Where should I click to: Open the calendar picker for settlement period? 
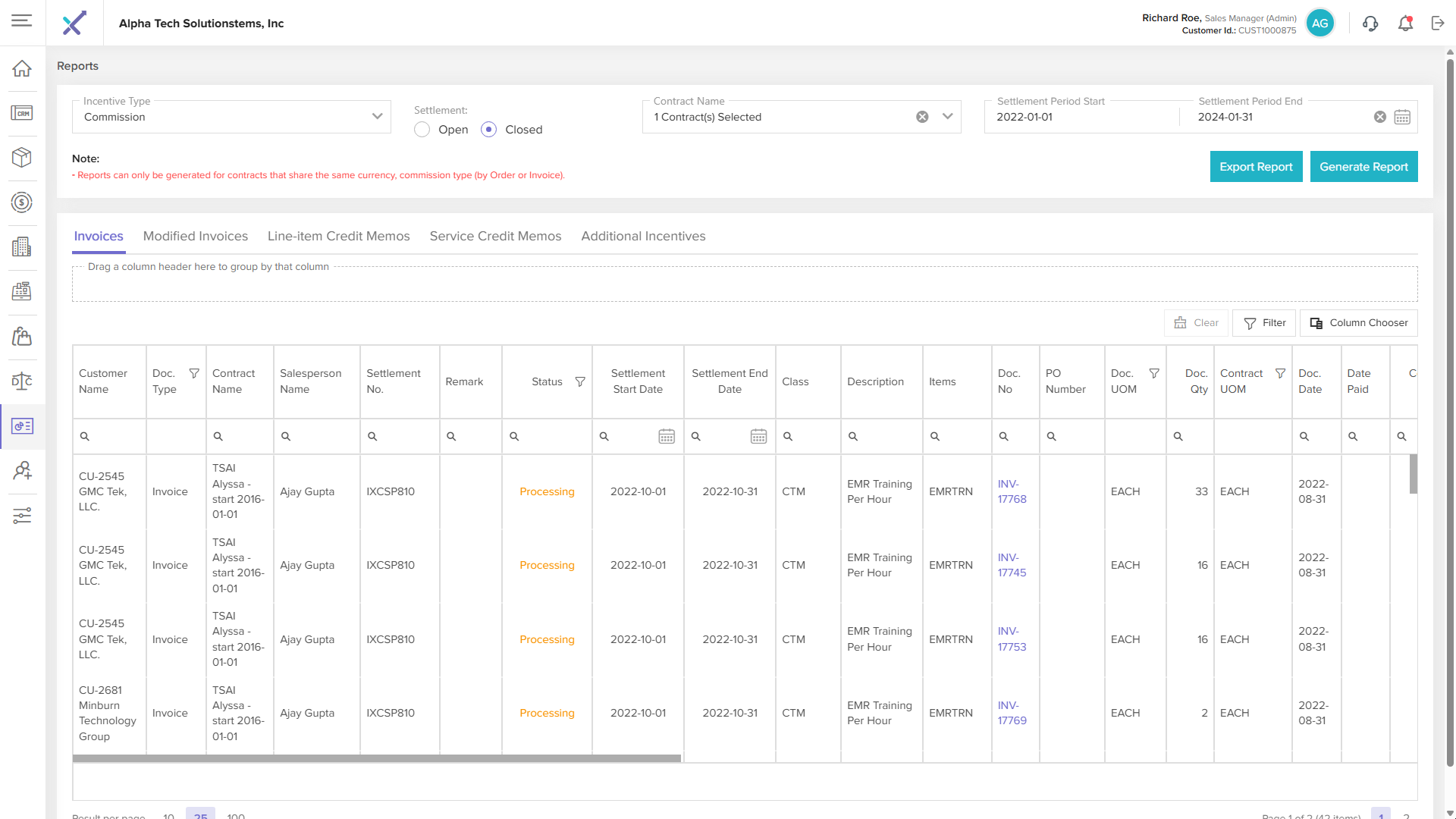1402,117
